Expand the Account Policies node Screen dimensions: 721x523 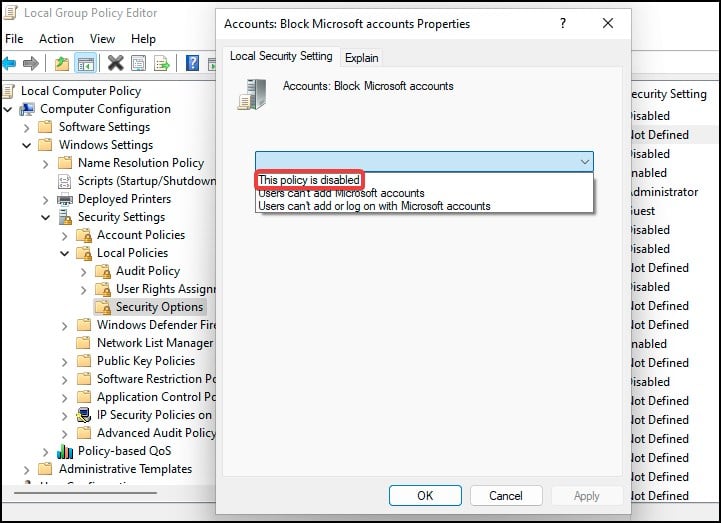point(64,236)
